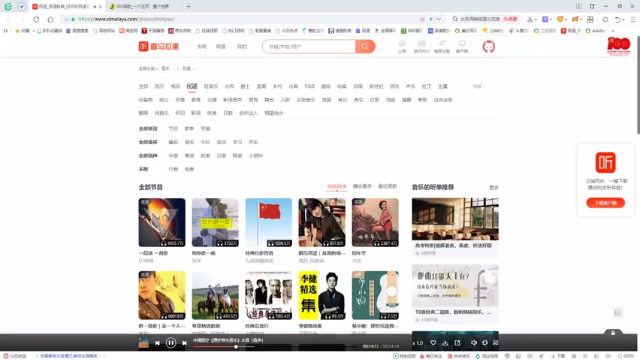The image size is (640, 360).
Task: Download the current track from player bar
Action: tap(445, 343)
